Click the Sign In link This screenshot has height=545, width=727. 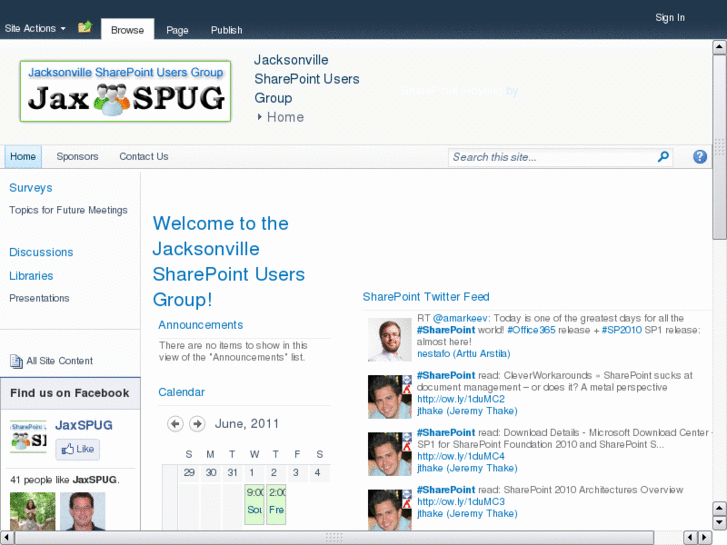tap(670, 18)
